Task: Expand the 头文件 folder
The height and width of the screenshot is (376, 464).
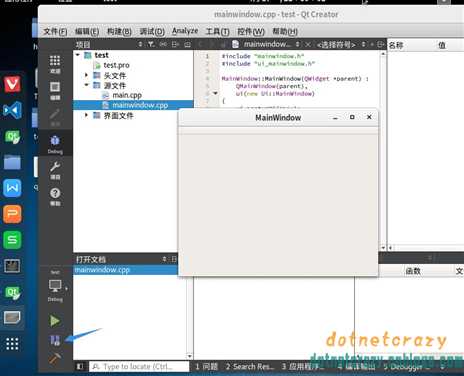Action: (x=86, y=75)
